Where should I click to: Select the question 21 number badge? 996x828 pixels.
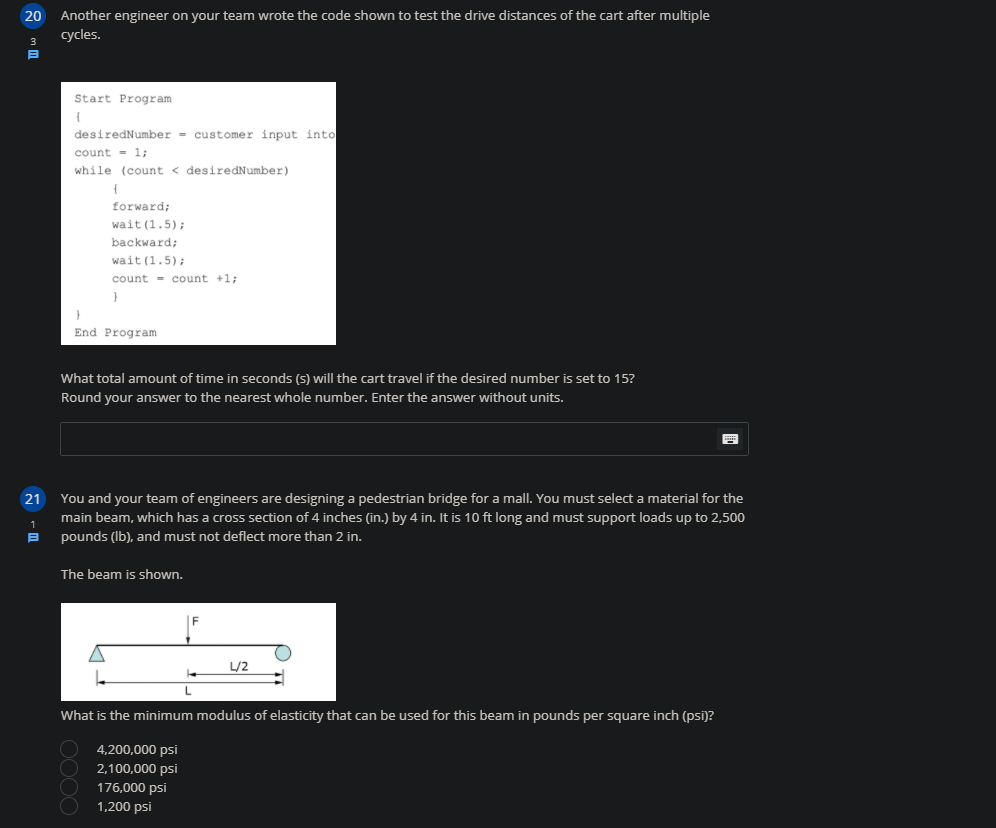click(x=33, y=499)
